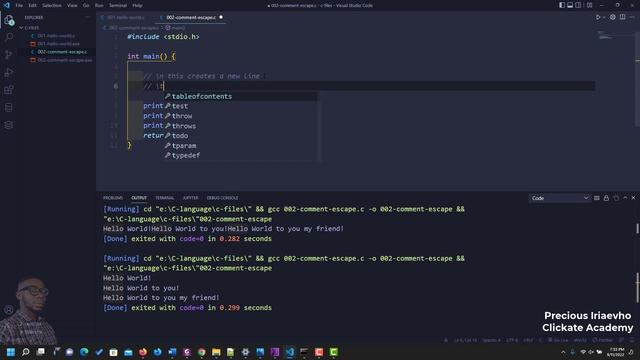Viewport: 640px width, 360px height.
Task: Switch to the Problems panel tab
Action: (x=113, y=198)
